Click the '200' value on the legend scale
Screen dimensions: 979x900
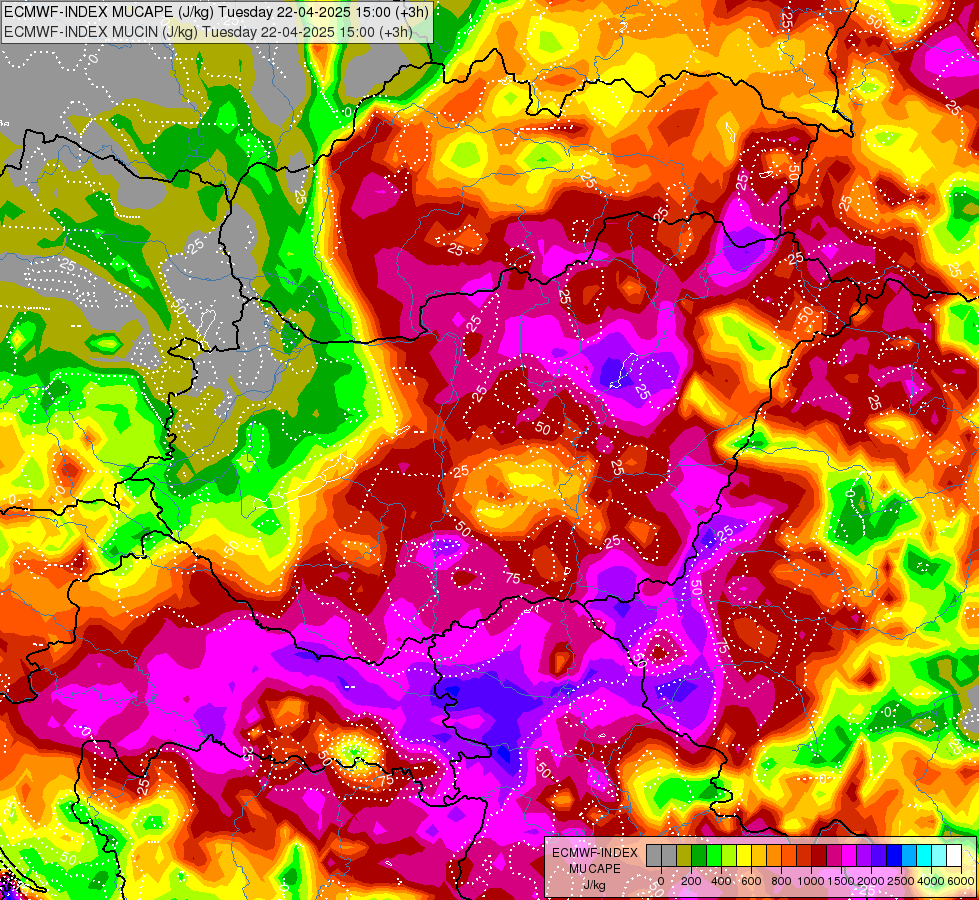point(691,881)
